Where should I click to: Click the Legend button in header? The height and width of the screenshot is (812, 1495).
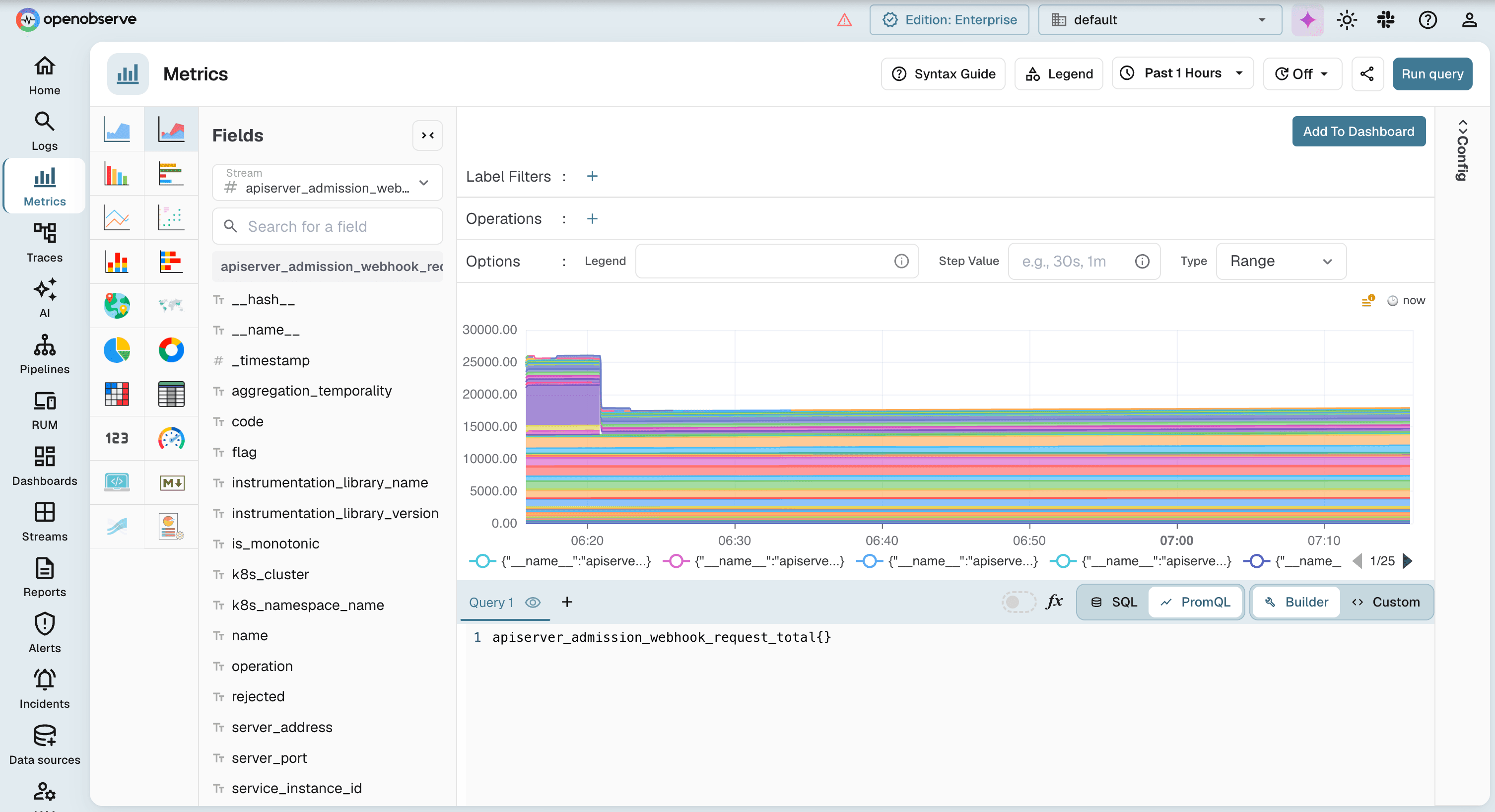(1059, 74)
